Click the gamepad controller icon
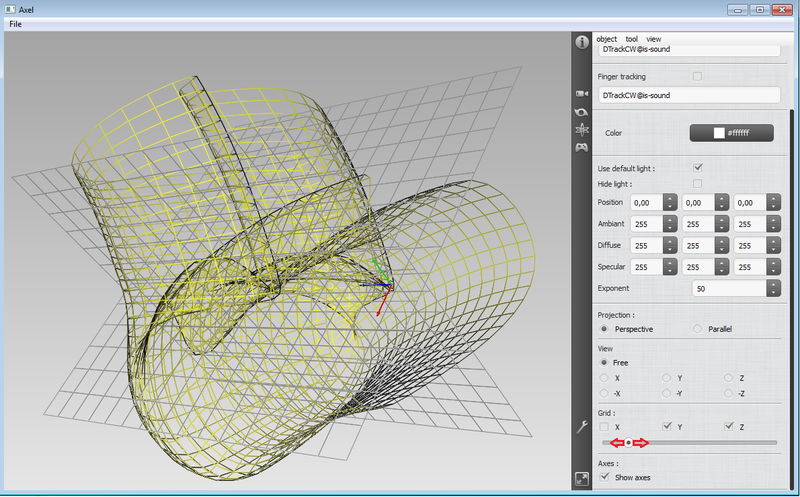The height and width of the screenshot is (497, 800). coord(581,148)
